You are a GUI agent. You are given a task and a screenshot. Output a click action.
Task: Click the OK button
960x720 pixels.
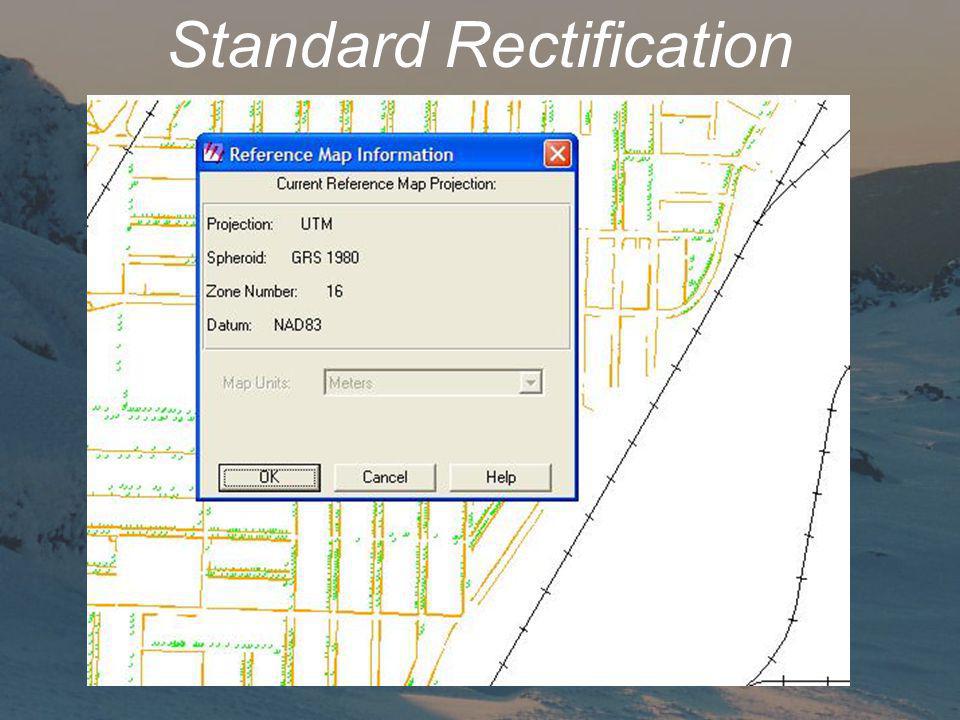point(269,478)
